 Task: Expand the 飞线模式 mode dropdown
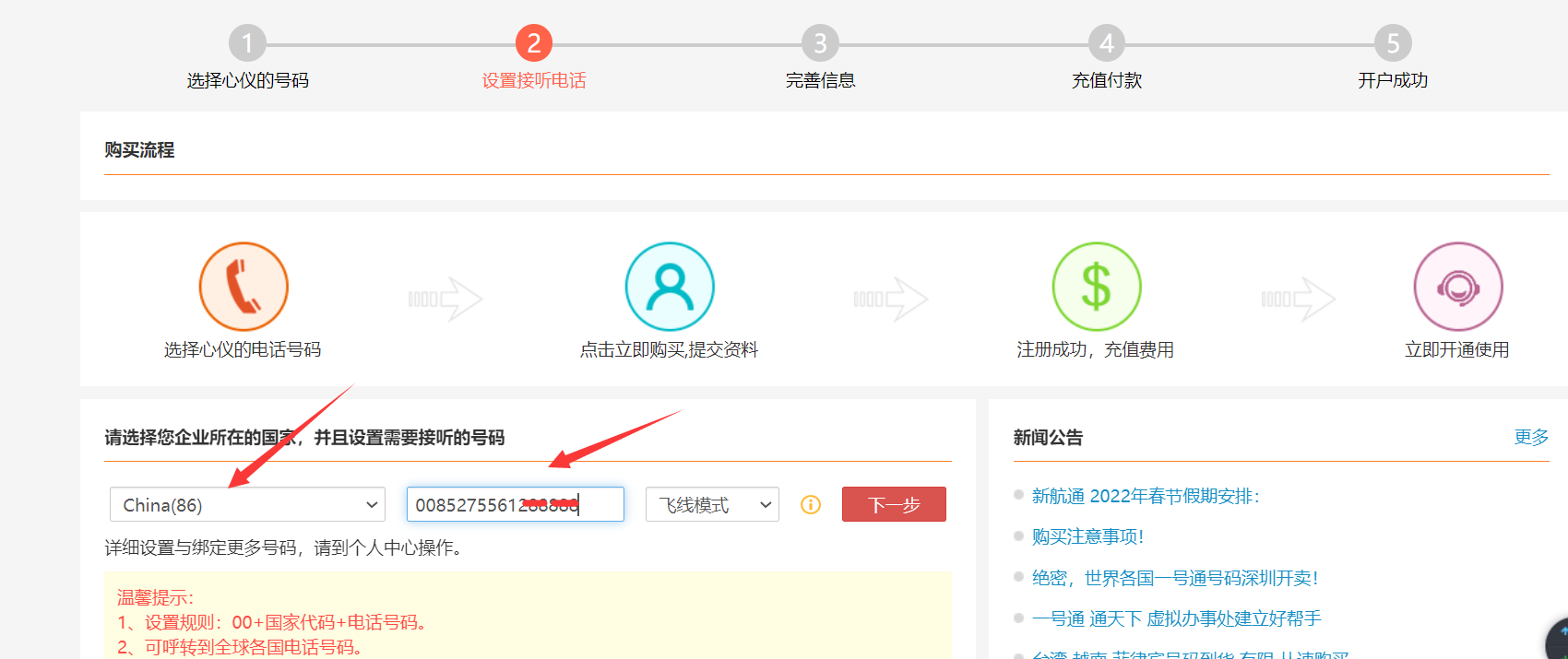712,504
